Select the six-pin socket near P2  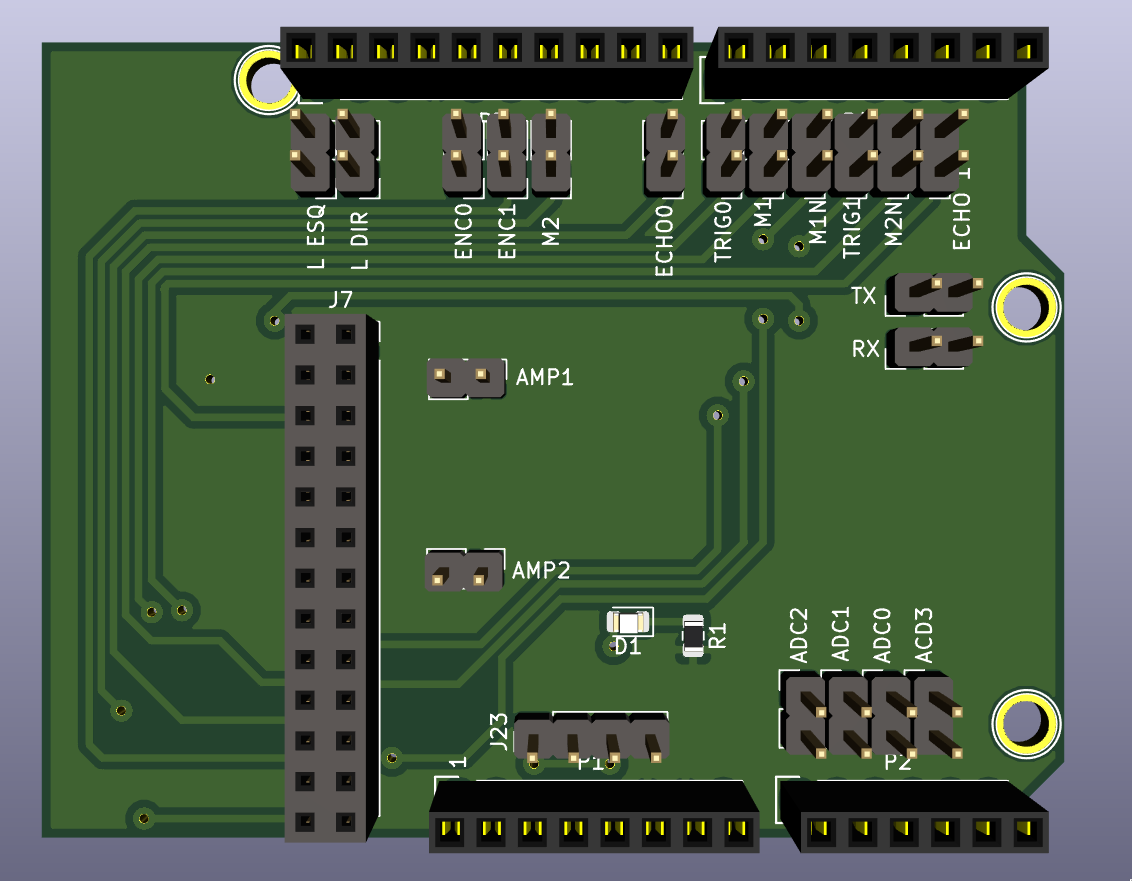tap(913, 816)
